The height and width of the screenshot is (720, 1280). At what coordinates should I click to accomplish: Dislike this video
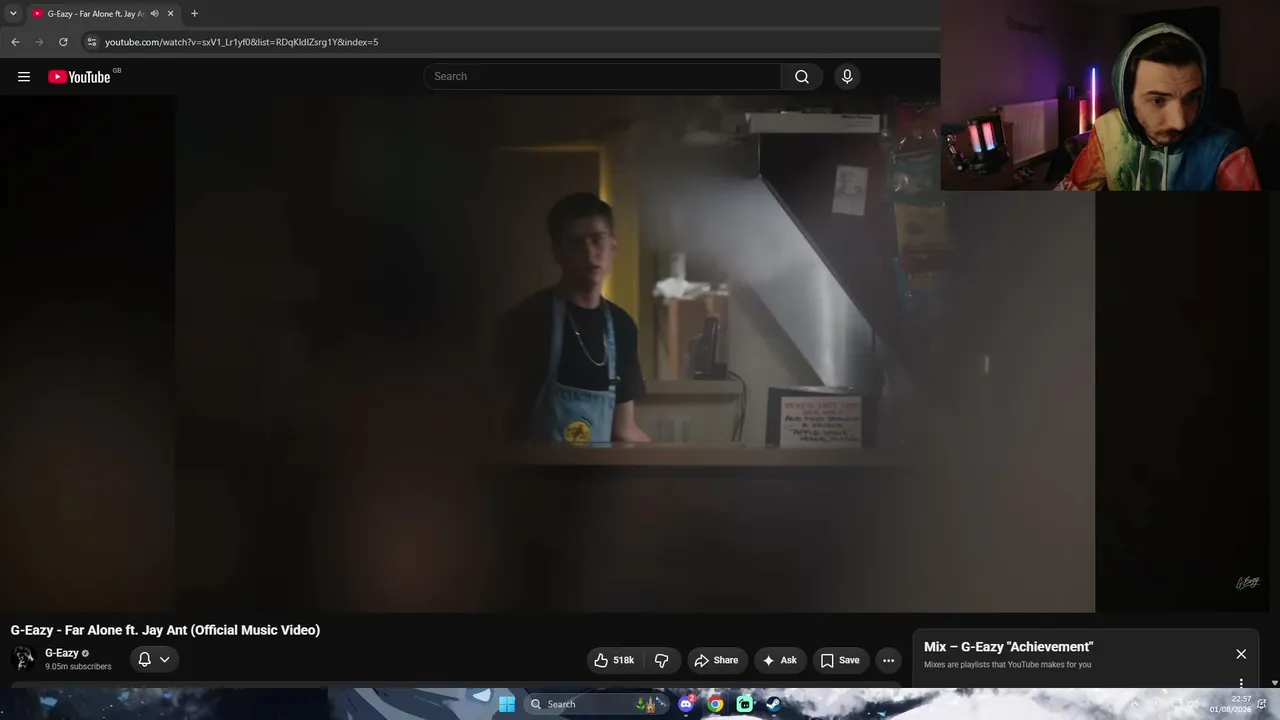tap(662, 660)
